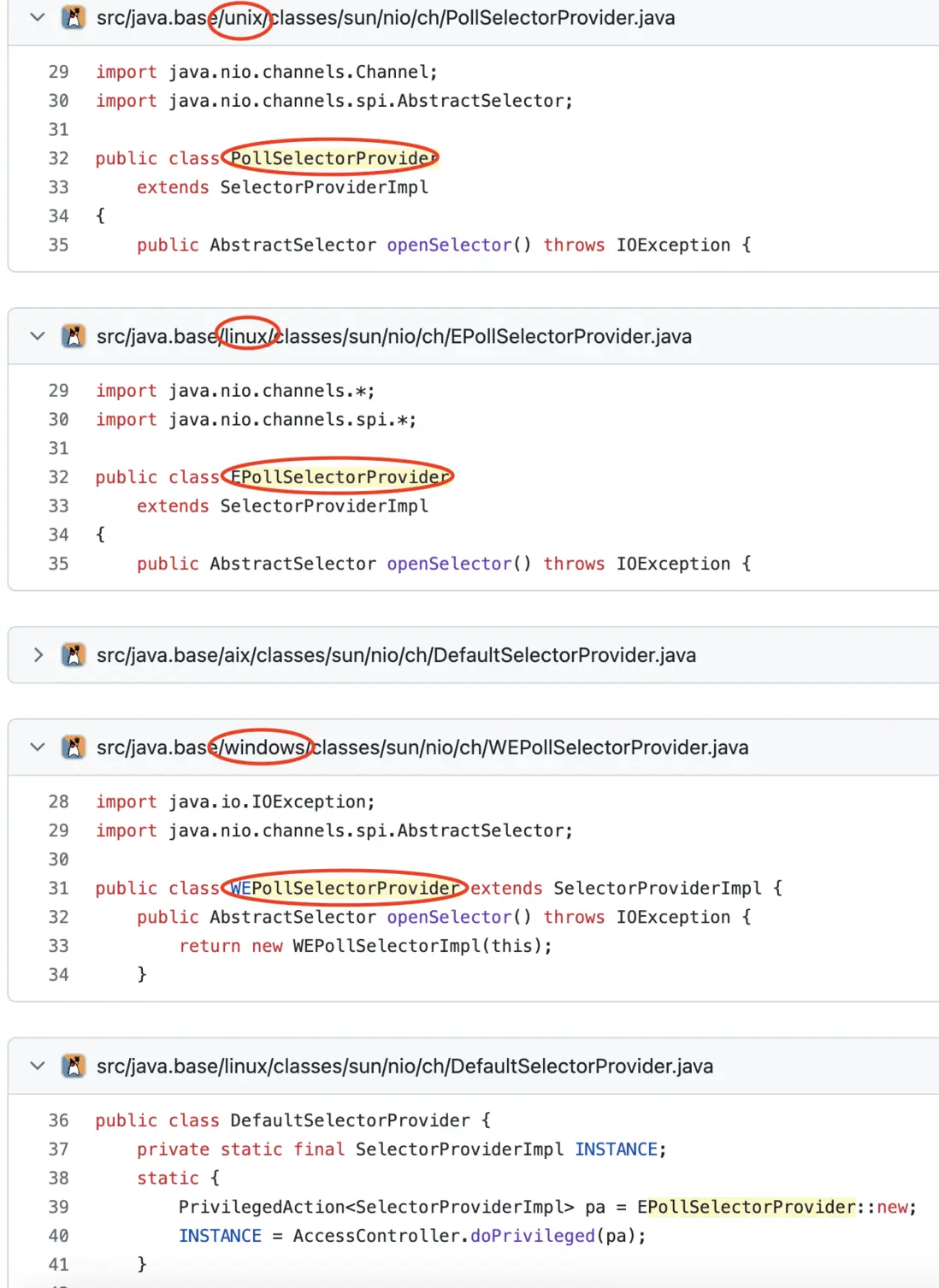Click the file icon beside linux DefaultSelectorProvider.java
939x1288 pixels.
74,1066
